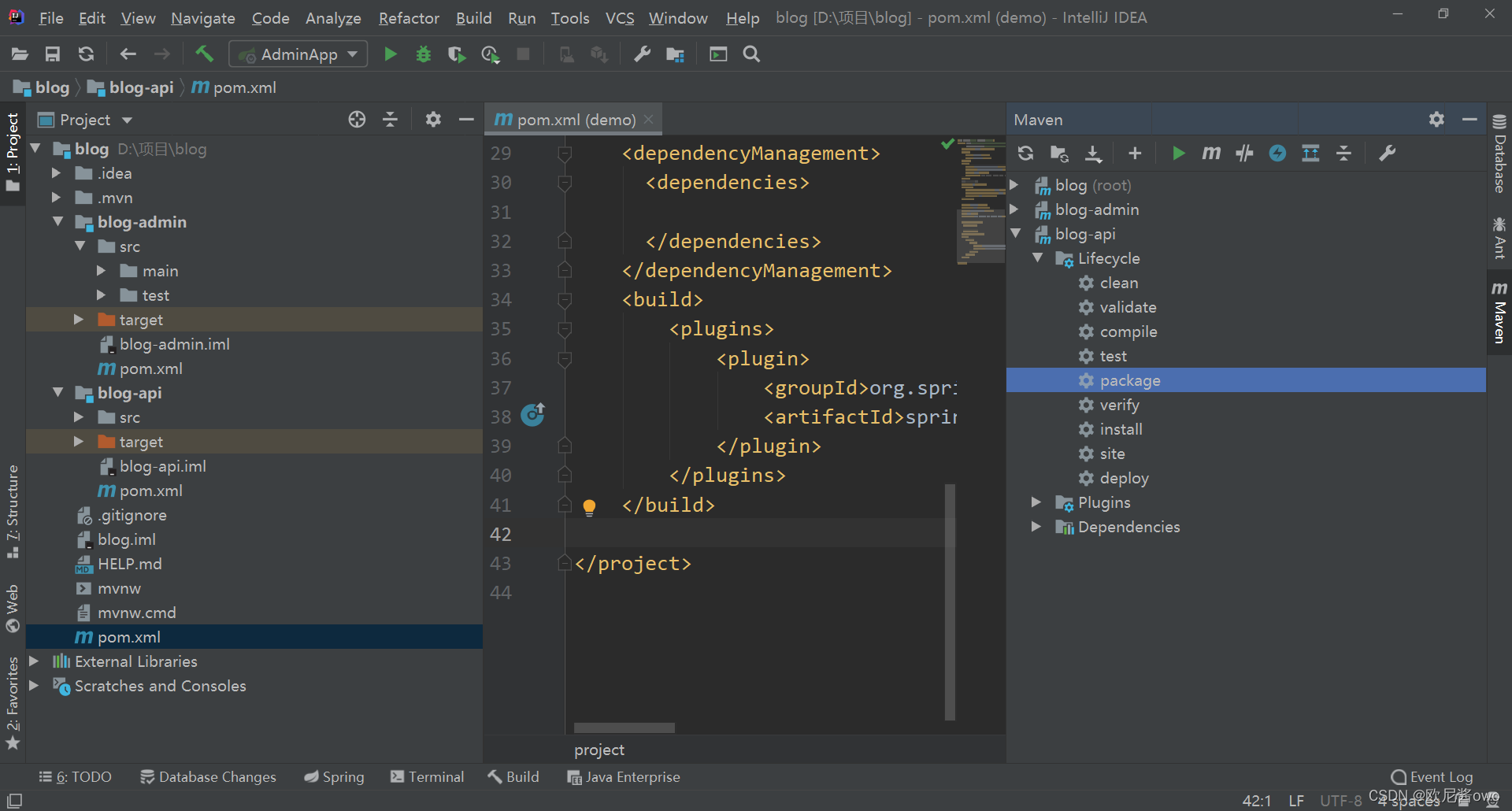The image size is (1512, 811).
Task: Navigate back with the left arrow icon
Action: pyautogui.click(x=128, y=54)
